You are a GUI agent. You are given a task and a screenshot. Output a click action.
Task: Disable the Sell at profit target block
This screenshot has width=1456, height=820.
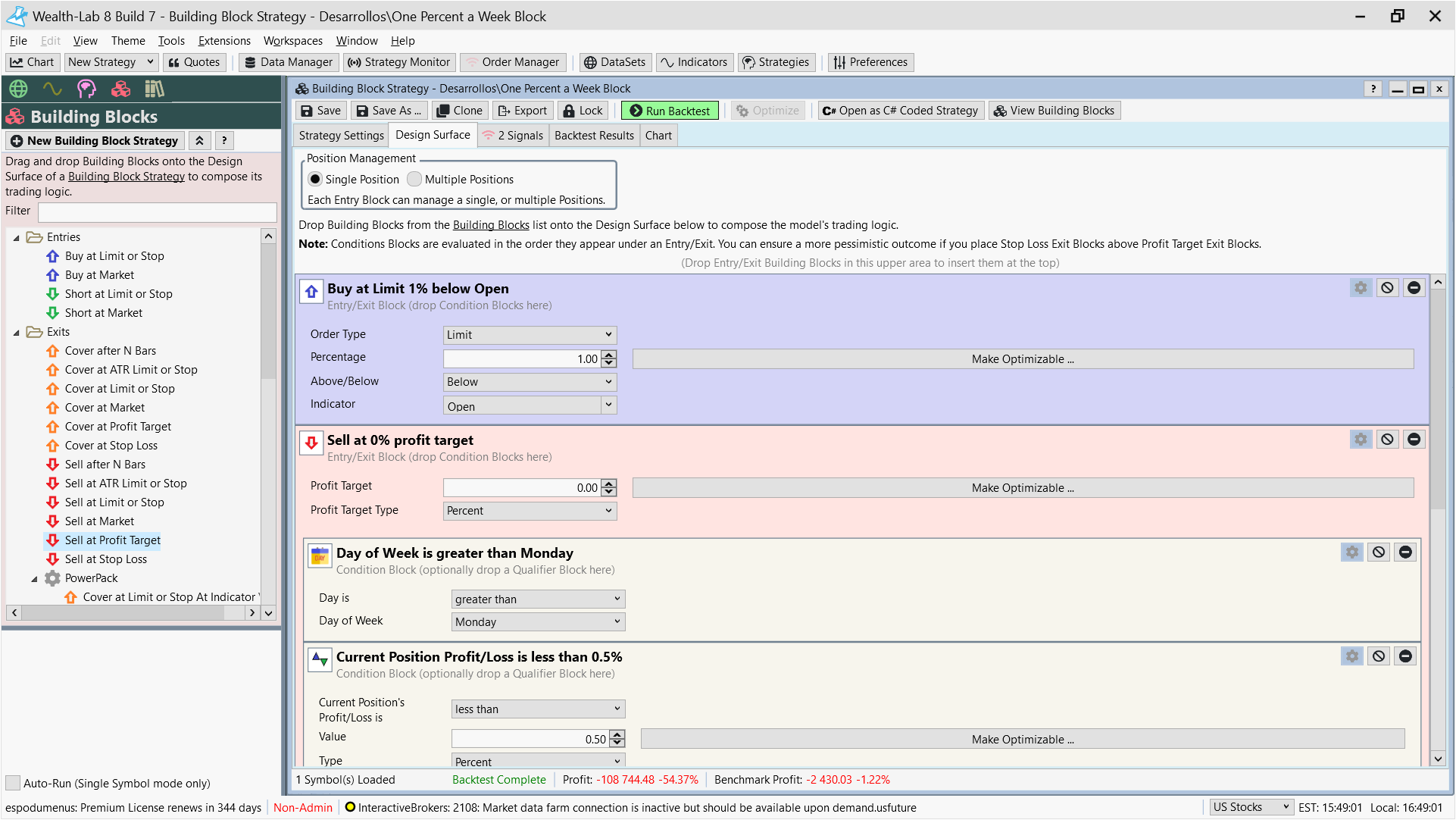coord(1387,440)
